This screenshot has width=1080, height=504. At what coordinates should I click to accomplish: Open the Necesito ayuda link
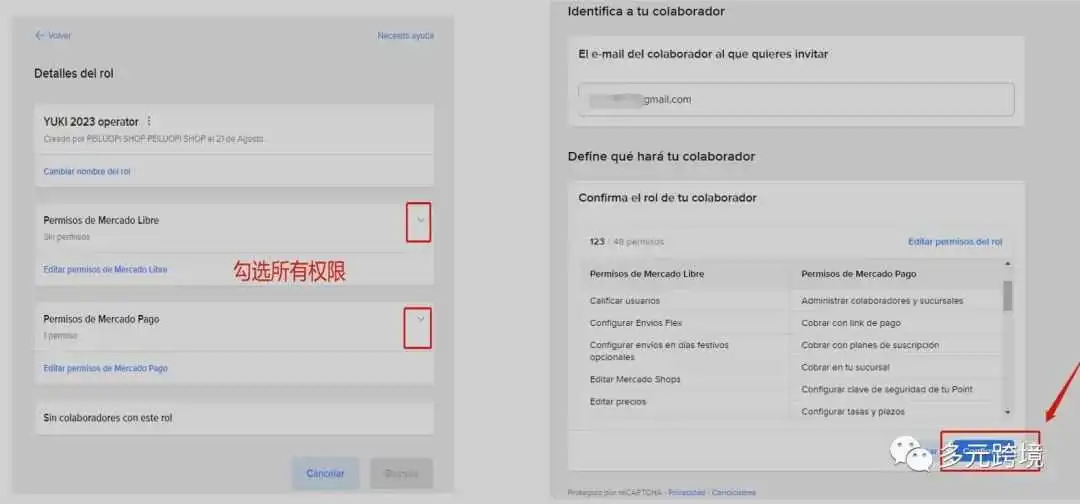coord(406,36)
